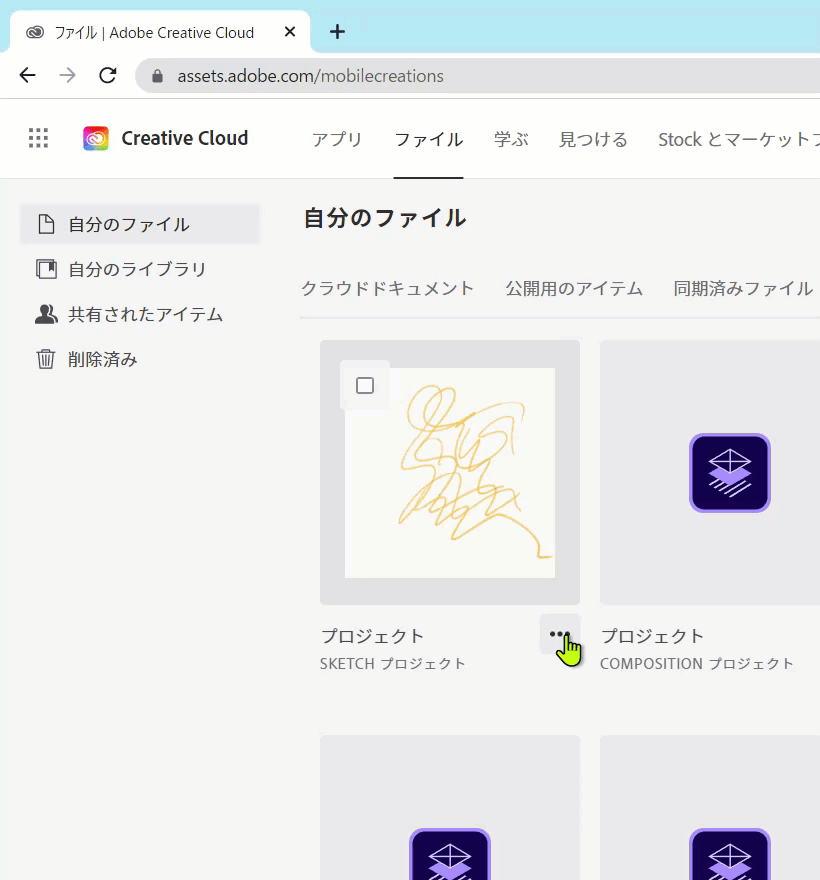Switch to クラウドドキュメント tab
This screenshot has width=820, height=880.
coord(388,288)
